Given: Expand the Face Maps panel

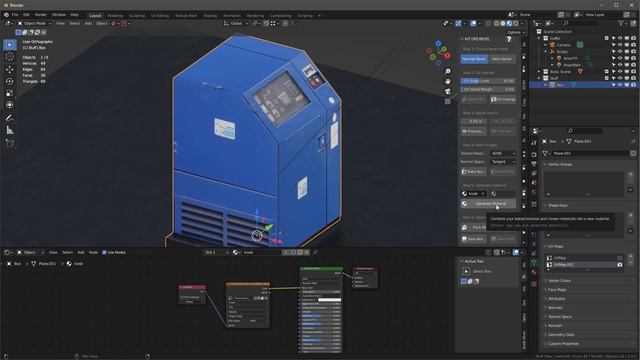Looking at the screenshot, I should point(557,290).
